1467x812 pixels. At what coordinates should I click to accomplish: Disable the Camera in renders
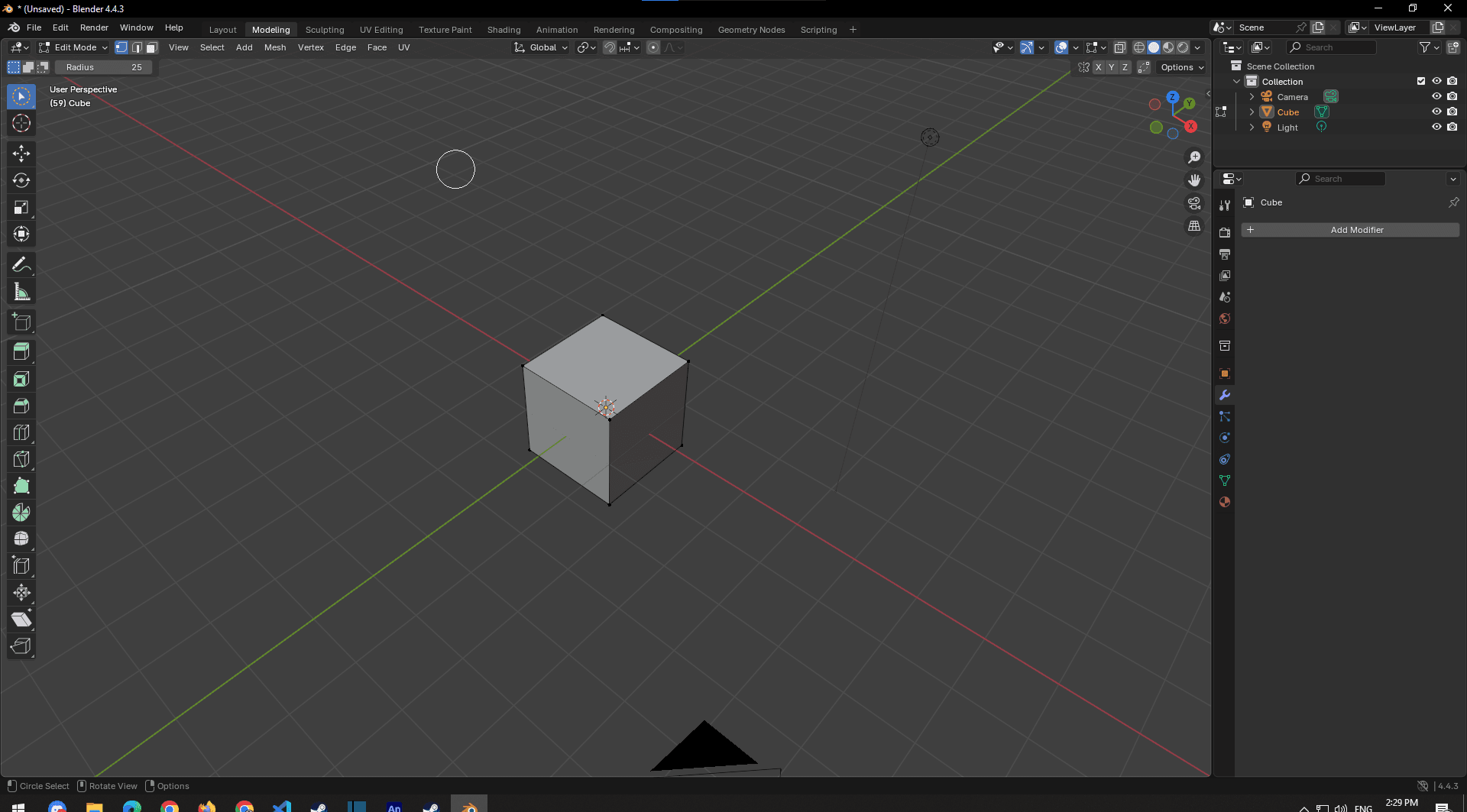[x=1452, y=96]
